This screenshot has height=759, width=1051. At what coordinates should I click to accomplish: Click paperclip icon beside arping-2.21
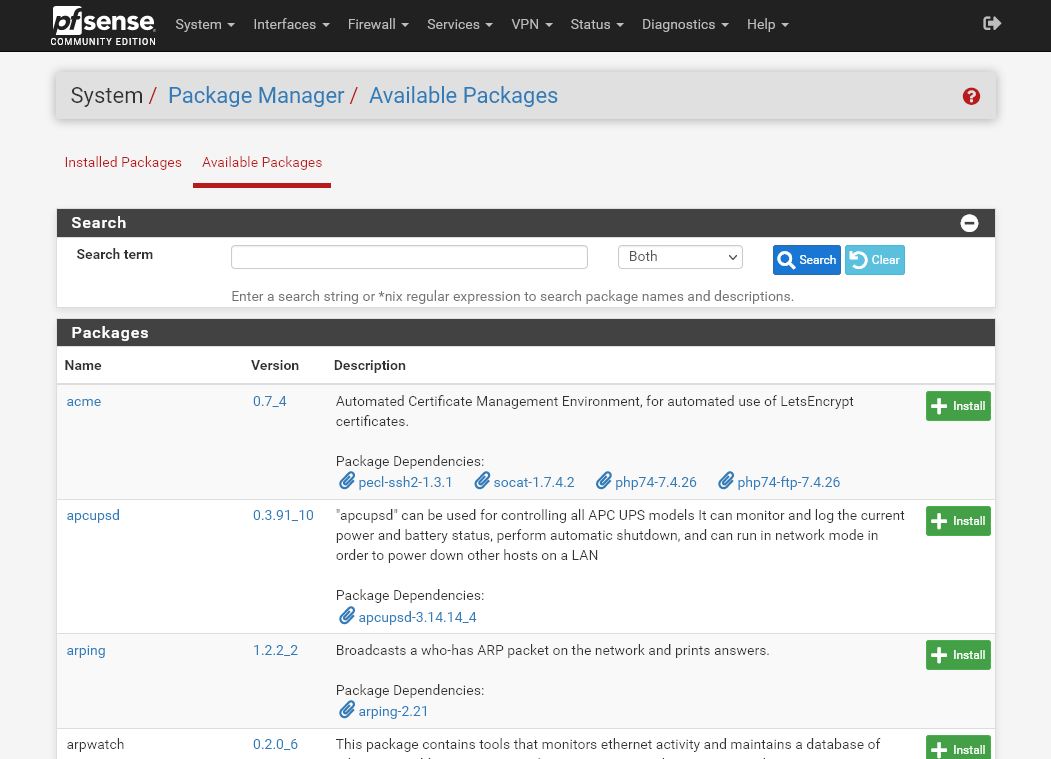click(x=346, y=710)
